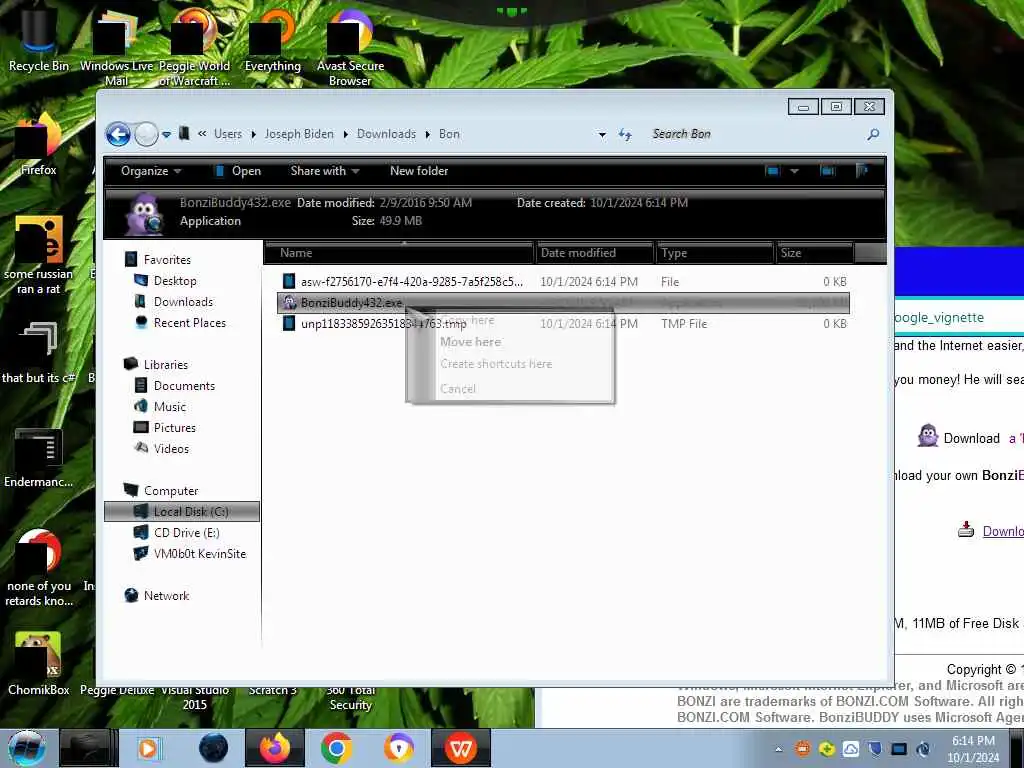This screenshot has height=768, width=1024.
Task: Click the white cloud tray icon
Action: [x=851, y=749]
